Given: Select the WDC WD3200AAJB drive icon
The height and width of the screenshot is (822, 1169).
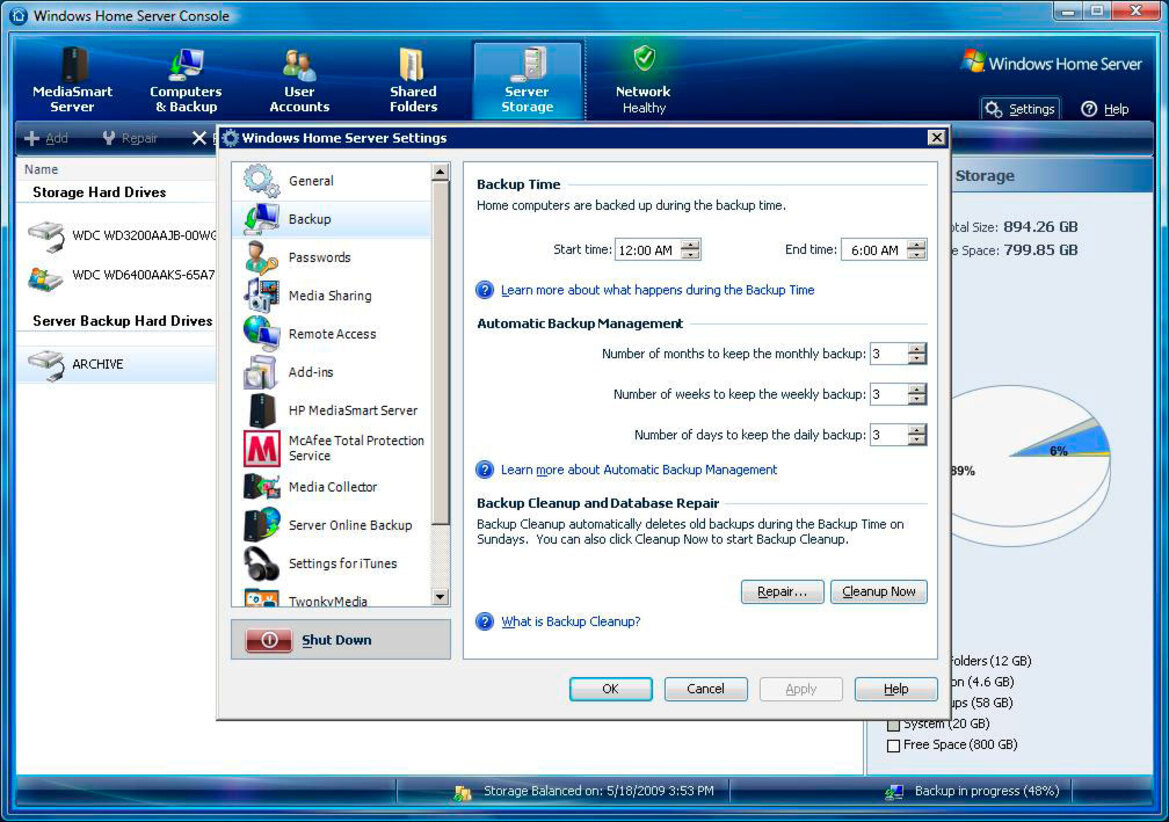Looking at the screenshot, I should 46,235.
